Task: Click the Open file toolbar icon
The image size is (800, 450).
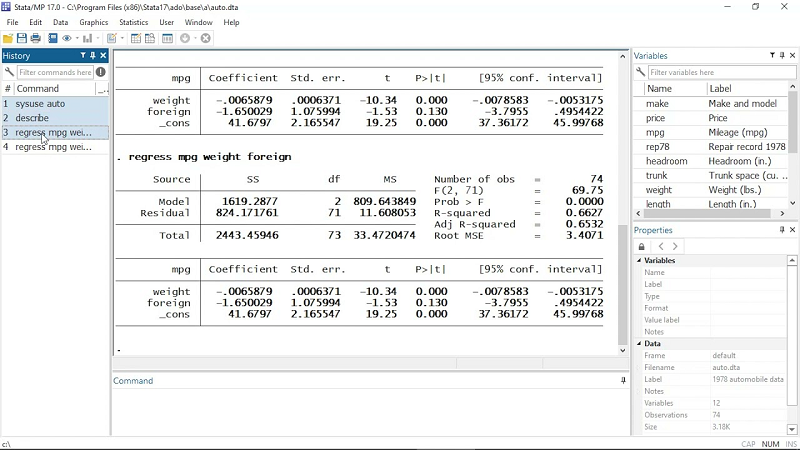Action: (8, 38)
